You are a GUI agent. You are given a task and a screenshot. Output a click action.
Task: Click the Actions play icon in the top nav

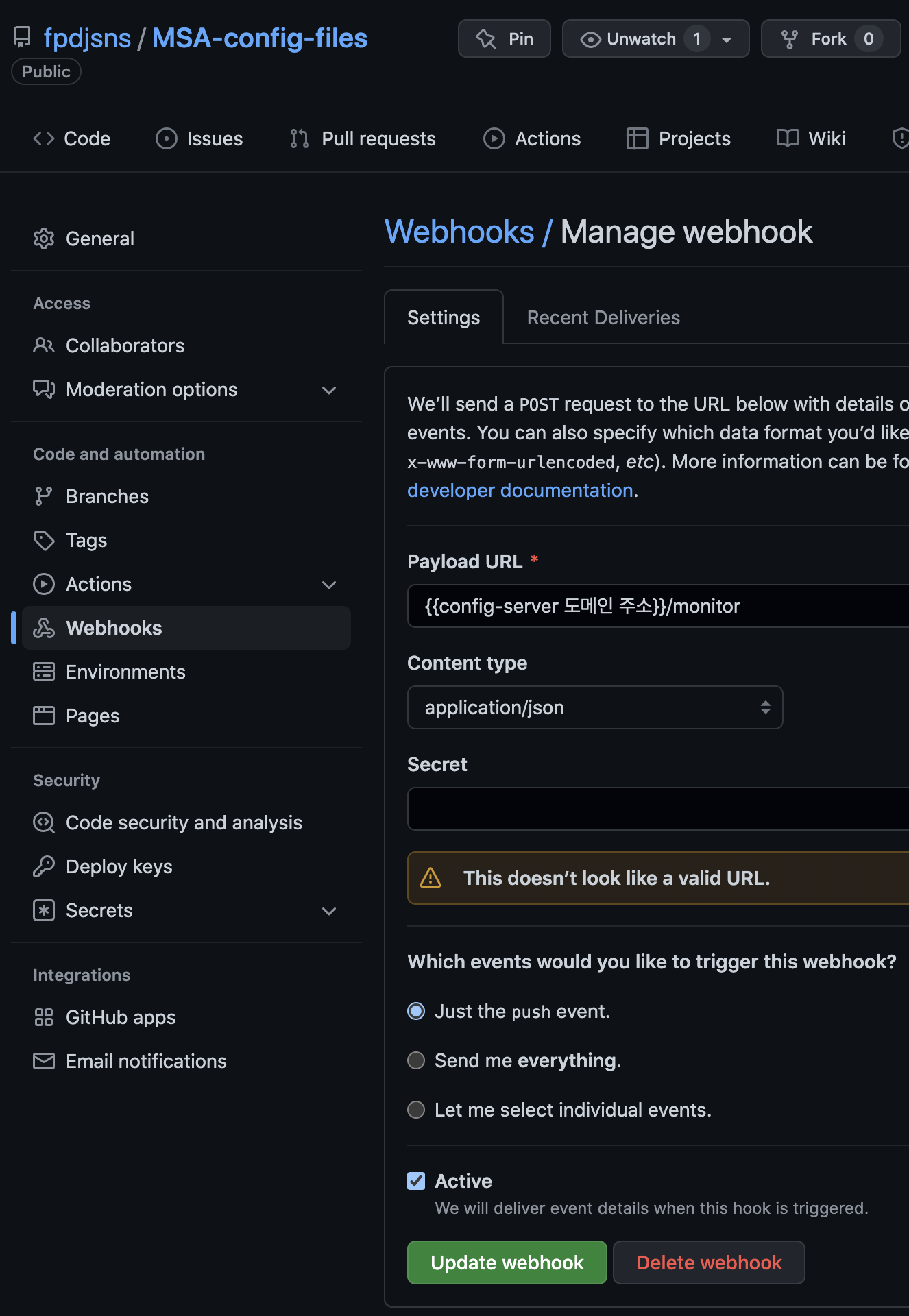tap(494, 138)
